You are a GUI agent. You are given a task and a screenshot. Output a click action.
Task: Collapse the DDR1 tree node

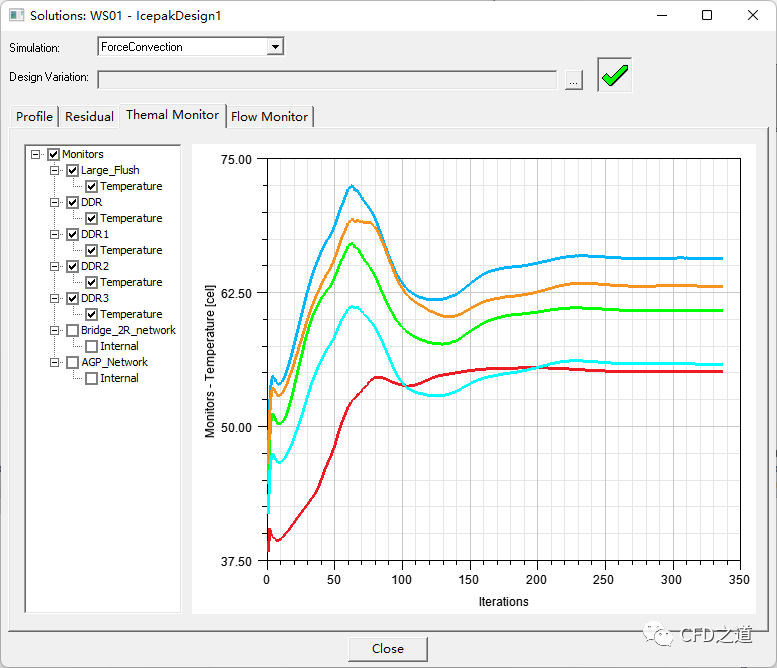click(x=55, y=234)
